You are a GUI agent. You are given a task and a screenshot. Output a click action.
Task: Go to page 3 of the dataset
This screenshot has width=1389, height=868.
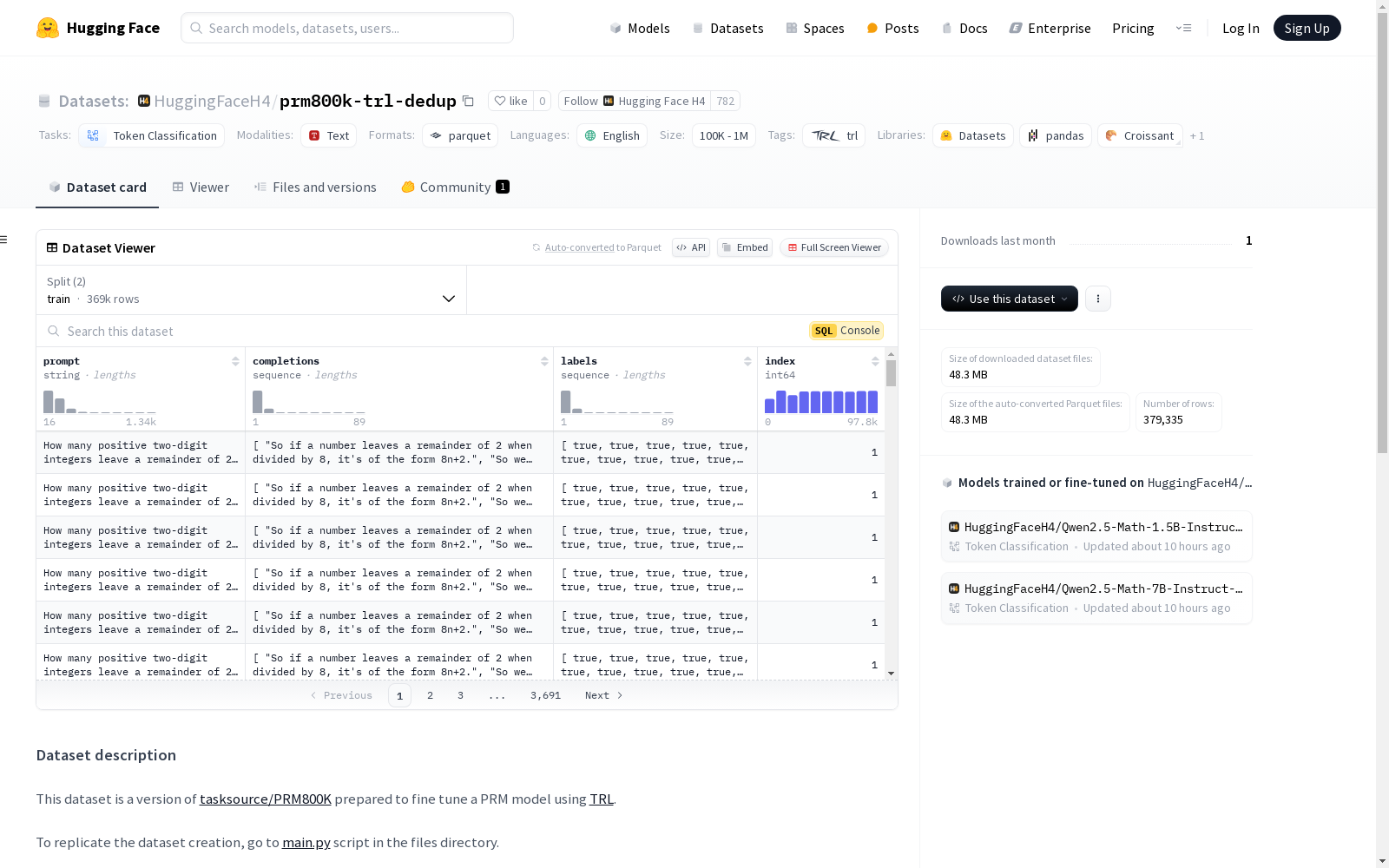coord(460,695)
